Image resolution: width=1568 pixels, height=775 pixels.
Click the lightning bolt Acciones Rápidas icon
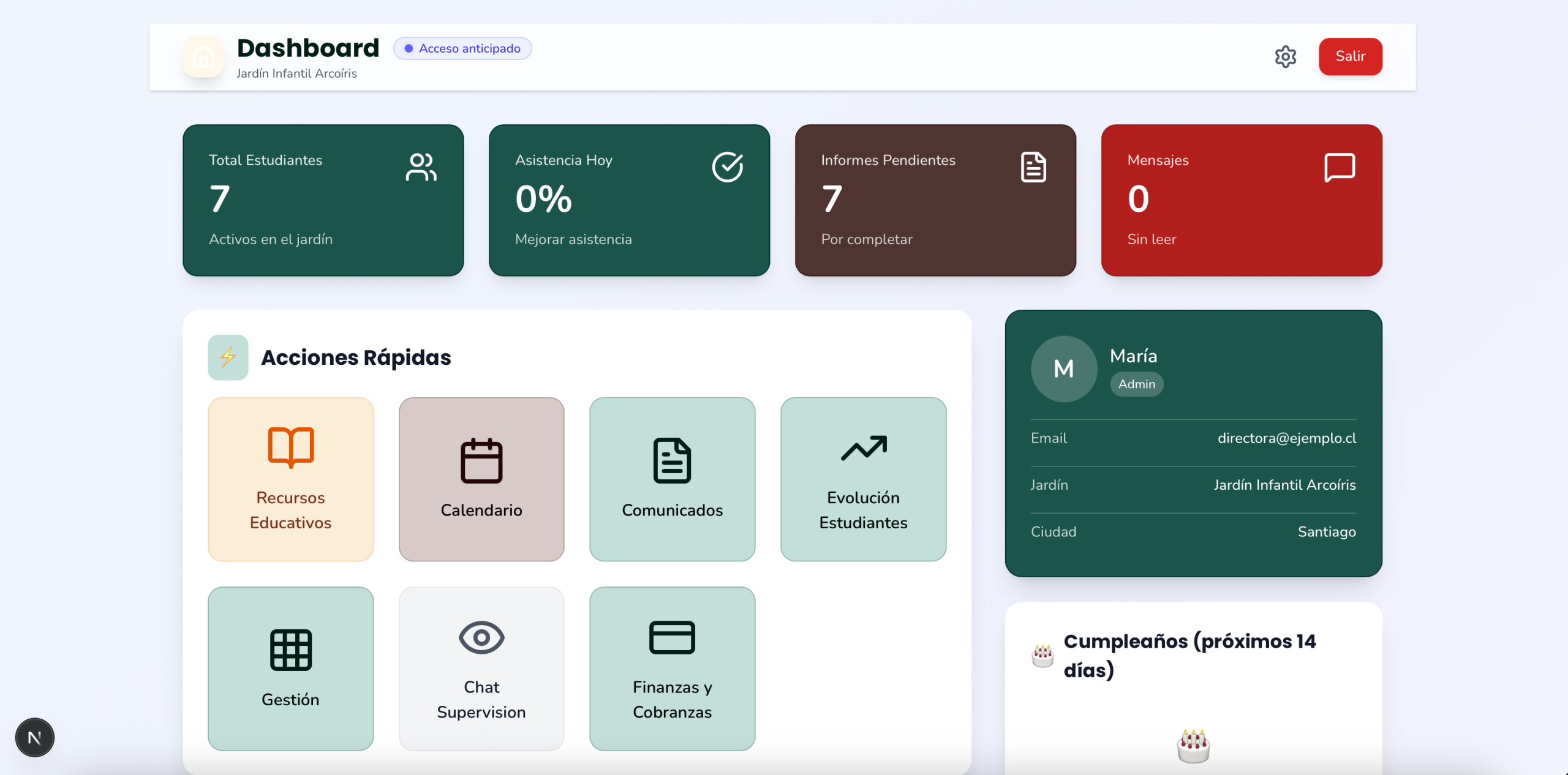(228, 357)
